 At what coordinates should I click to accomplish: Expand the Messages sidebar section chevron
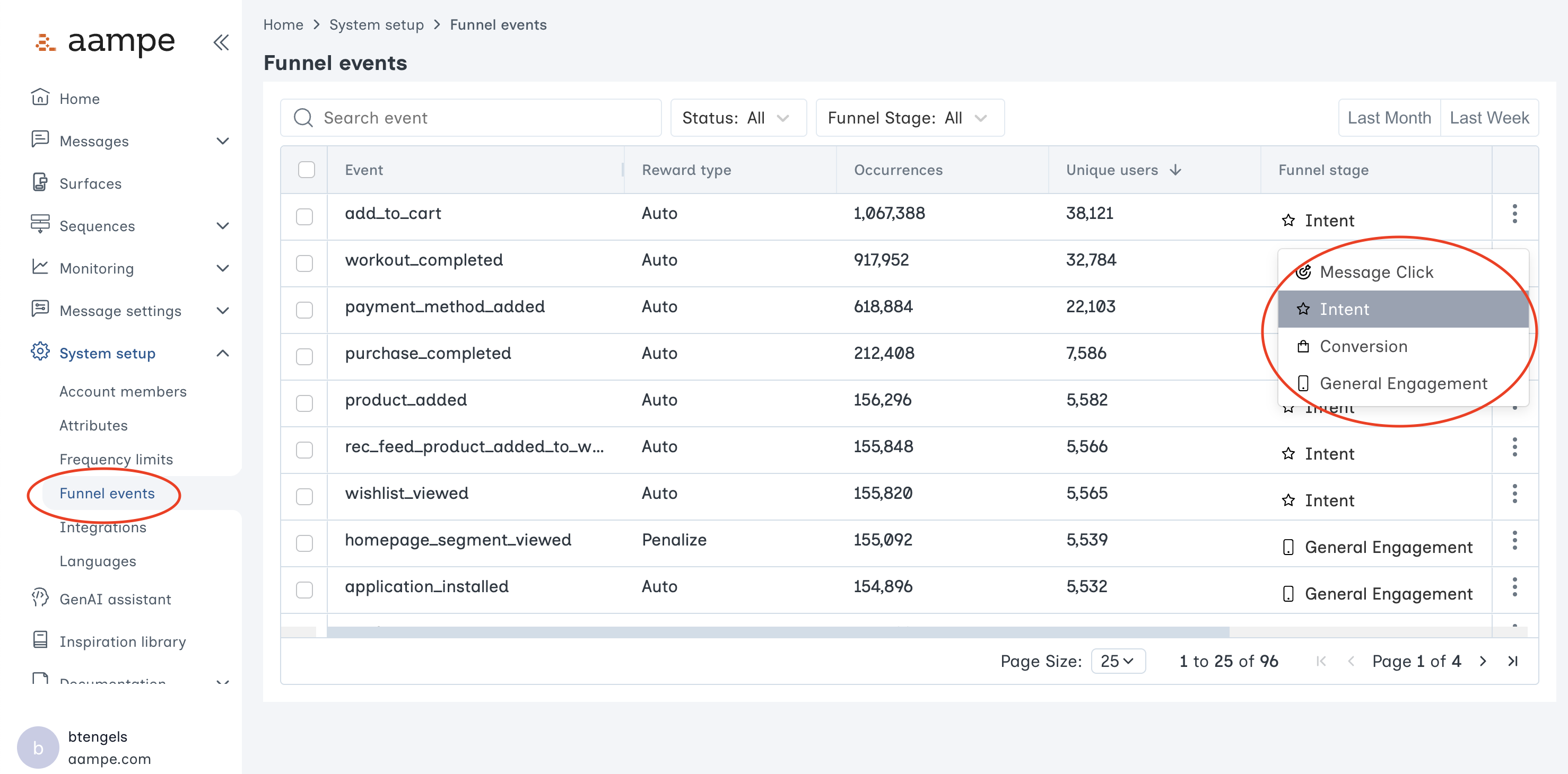[223, 140]
